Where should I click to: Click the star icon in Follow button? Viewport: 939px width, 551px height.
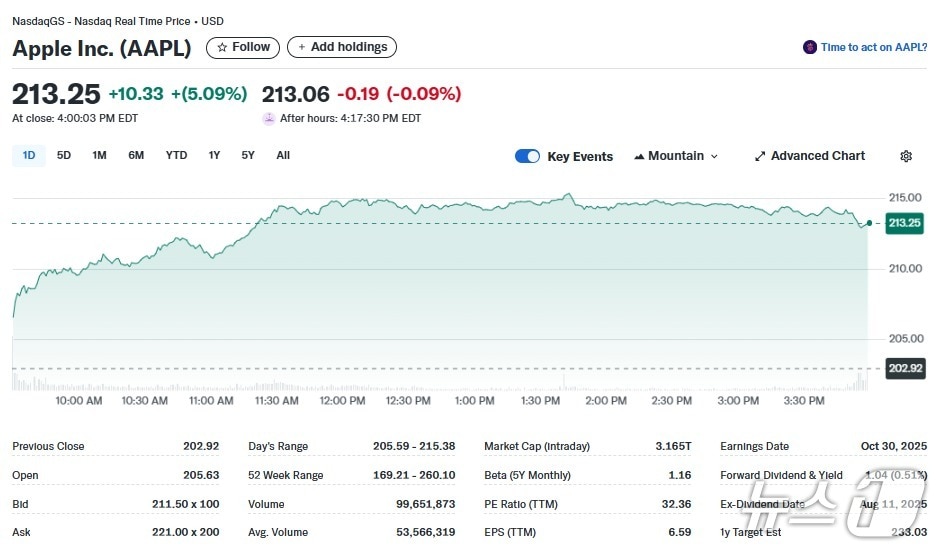[x=222, y=47]
